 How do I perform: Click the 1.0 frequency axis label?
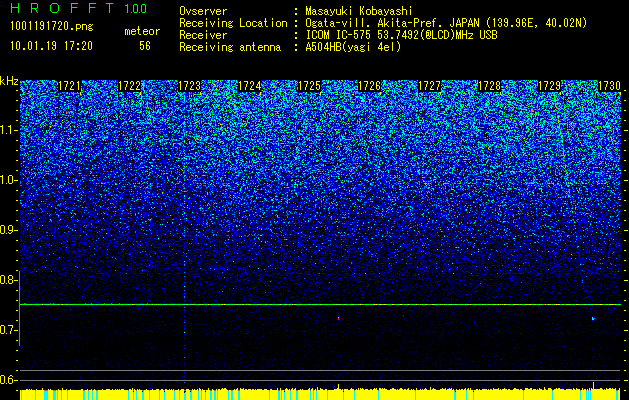(8, 180)
